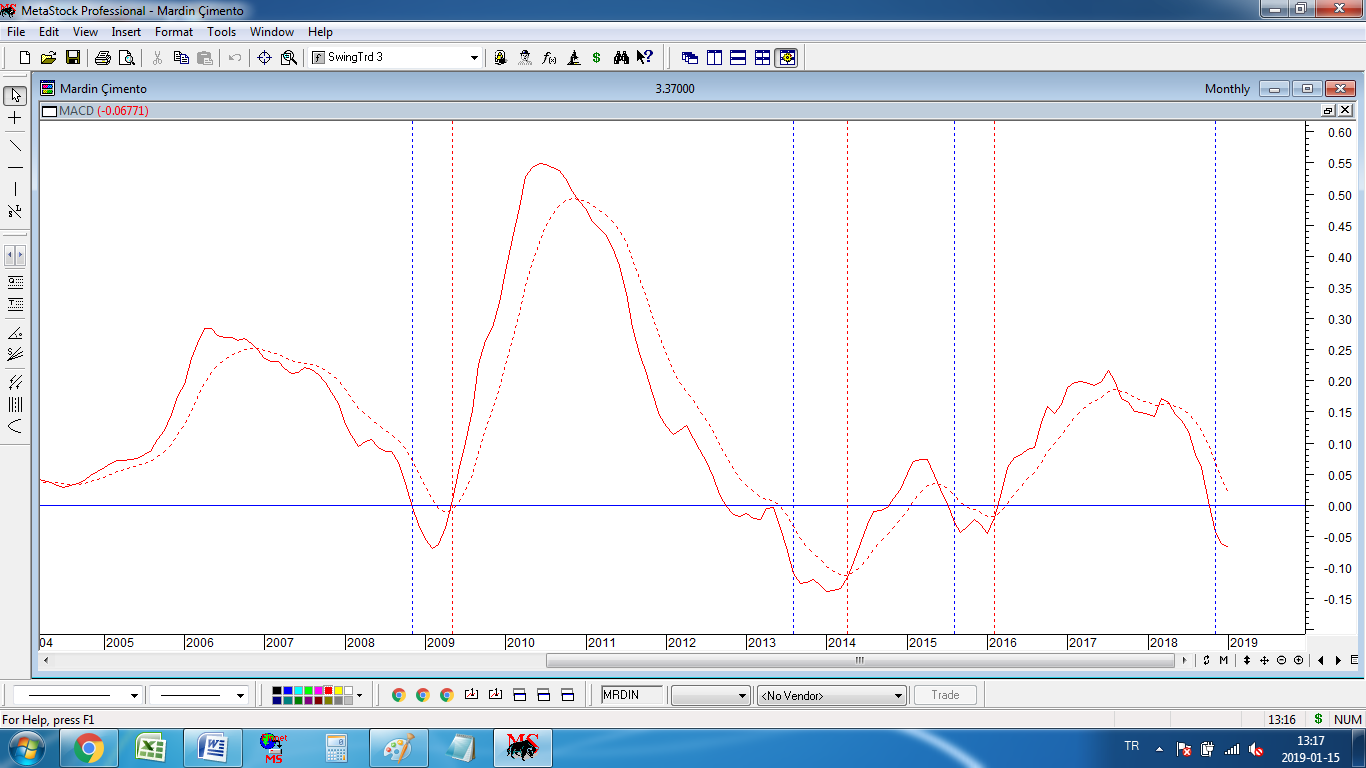Click the zoom out minus button under the chart
The image size is (1366, 768).
point(1281,660)
